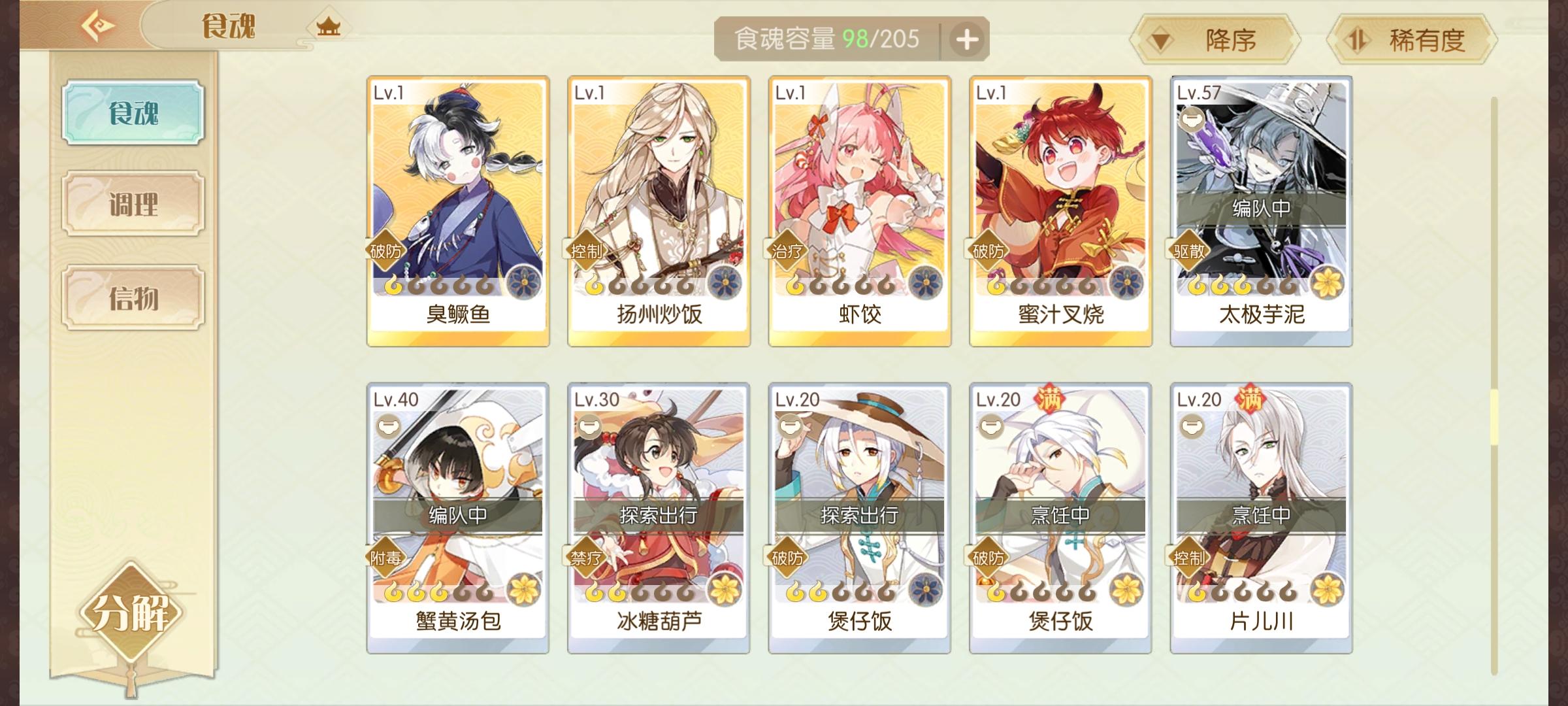The width and height of the screenshot is (1568, 706).
Task: Switch to the 信物 tab
Action: 133,297
